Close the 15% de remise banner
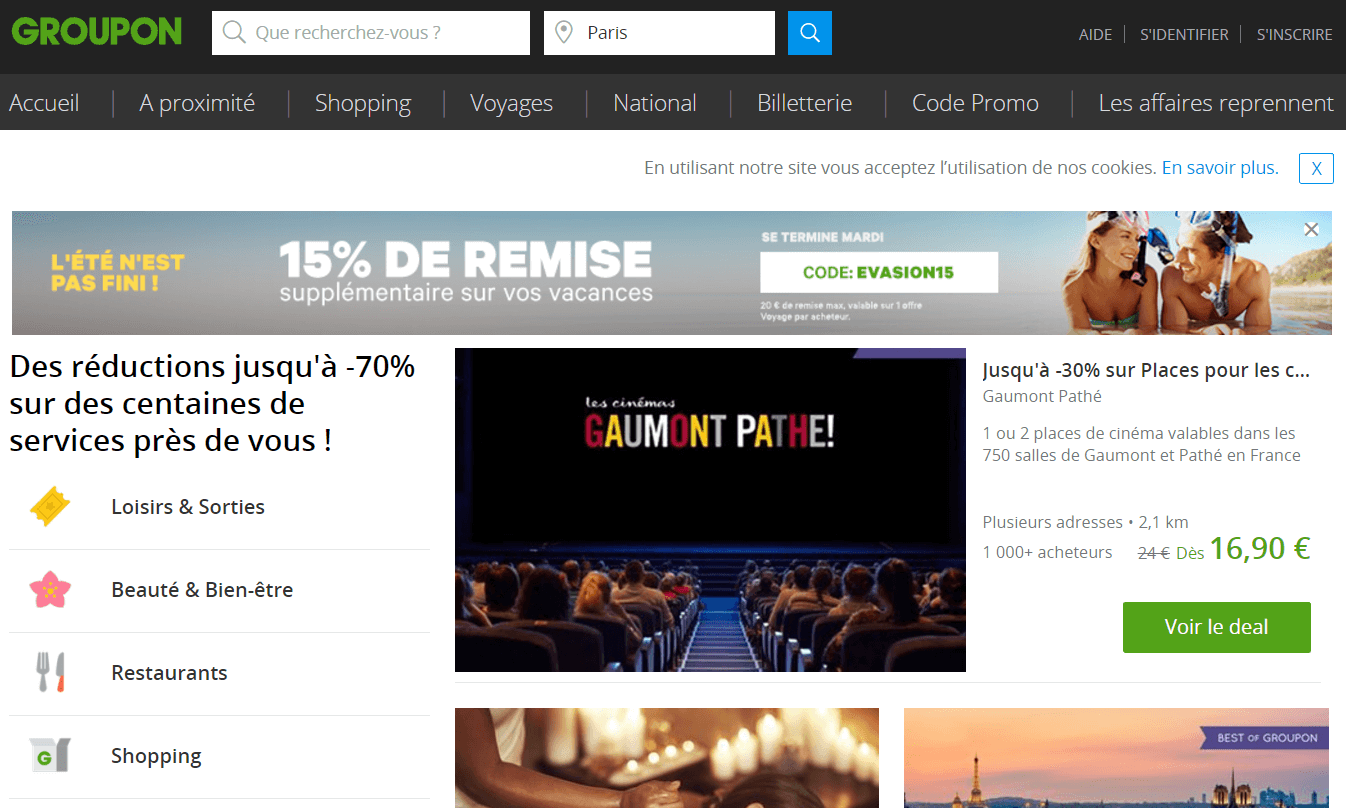This screenshot has height=808, width=1346. click(x=1311, y=230)
